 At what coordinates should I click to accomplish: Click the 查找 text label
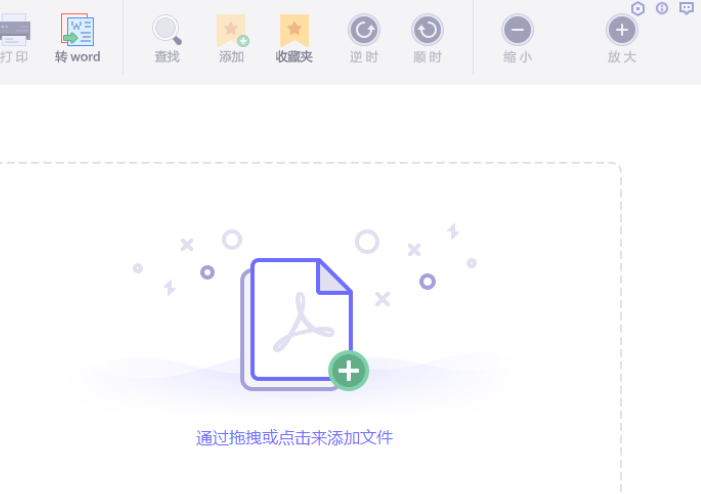coord(167,57)
